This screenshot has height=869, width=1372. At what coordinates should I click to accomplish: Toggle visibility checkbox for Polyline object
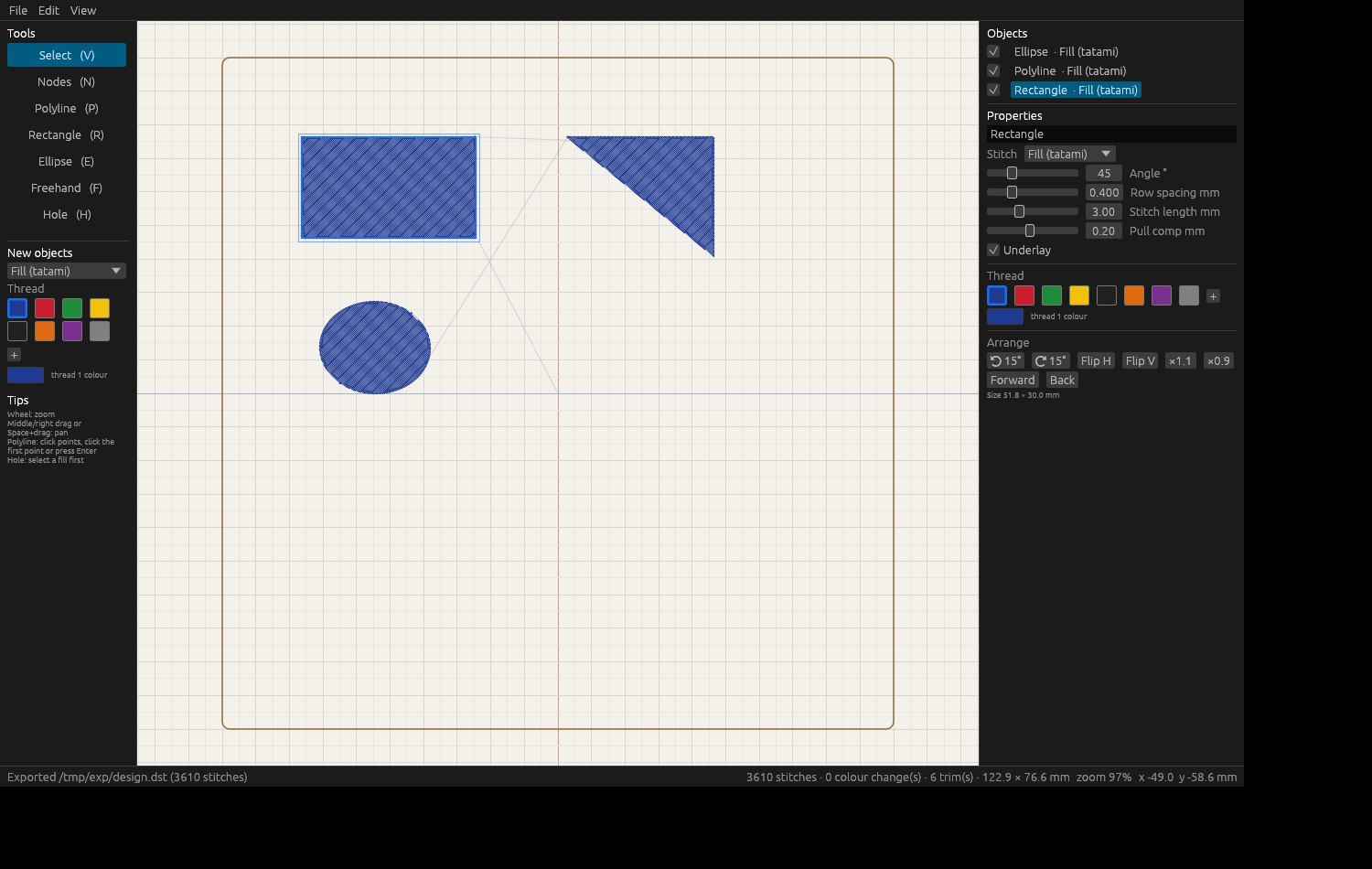993,70
